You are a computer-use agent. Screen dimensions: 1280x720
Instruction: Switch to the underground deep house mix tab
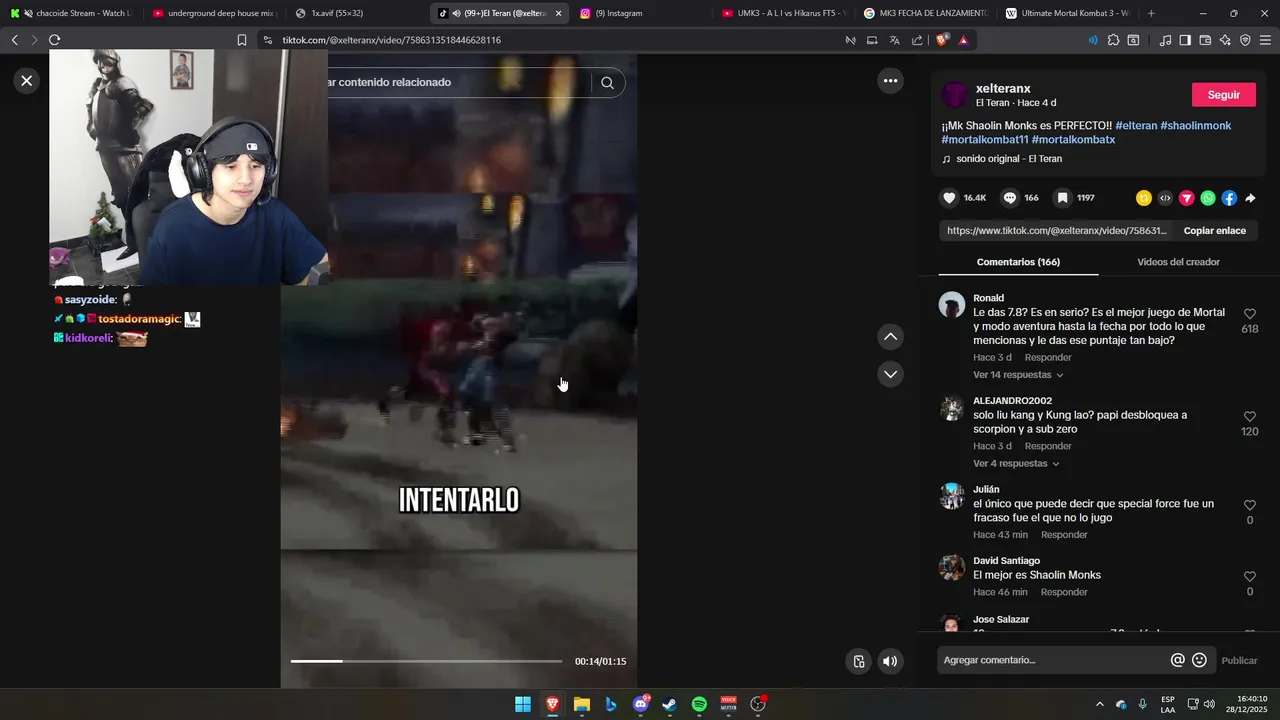(214, 13)
